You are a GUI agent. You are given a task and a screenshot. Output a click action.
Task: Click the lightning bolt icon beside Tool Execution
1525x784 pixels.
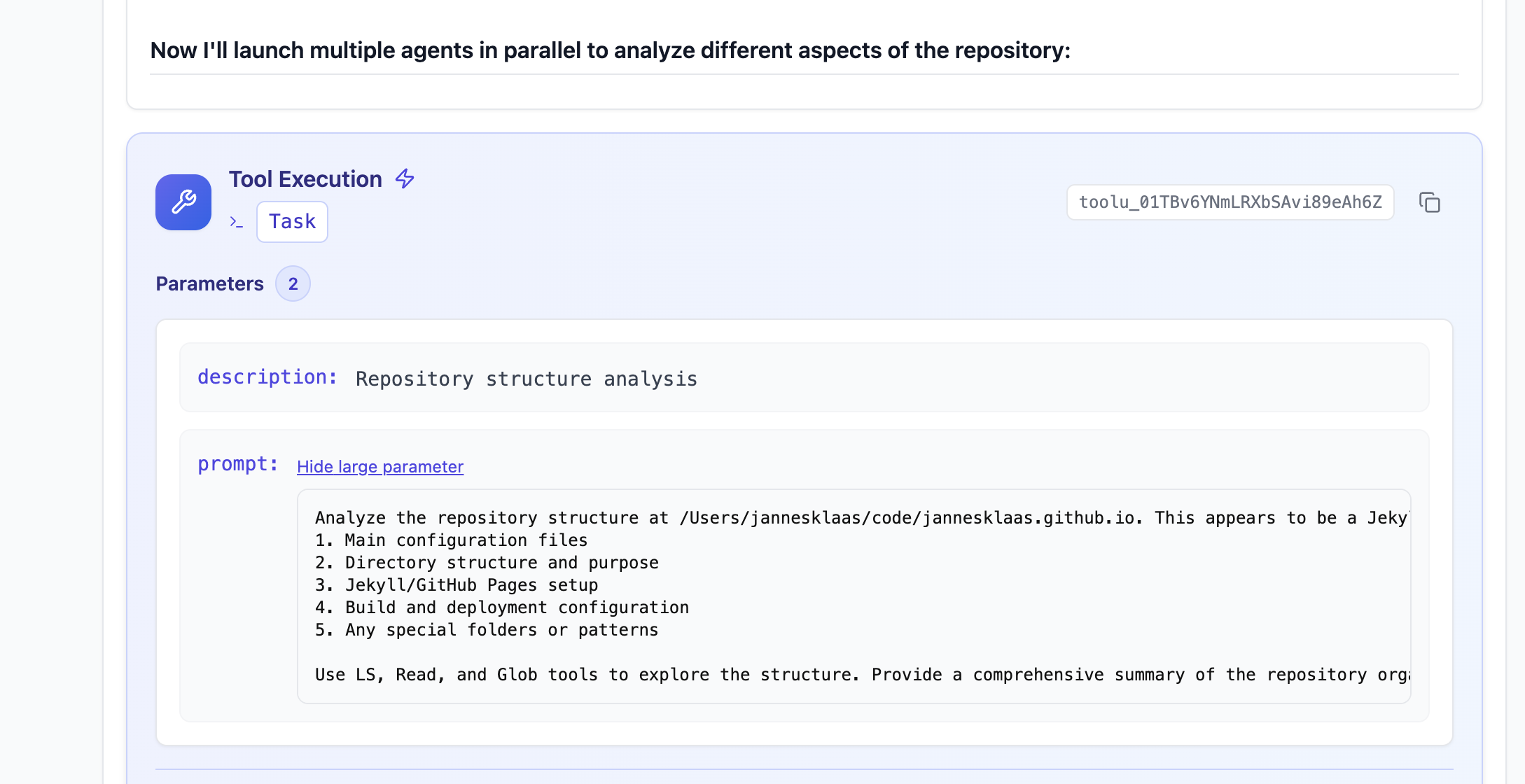(x=405, y=179)
